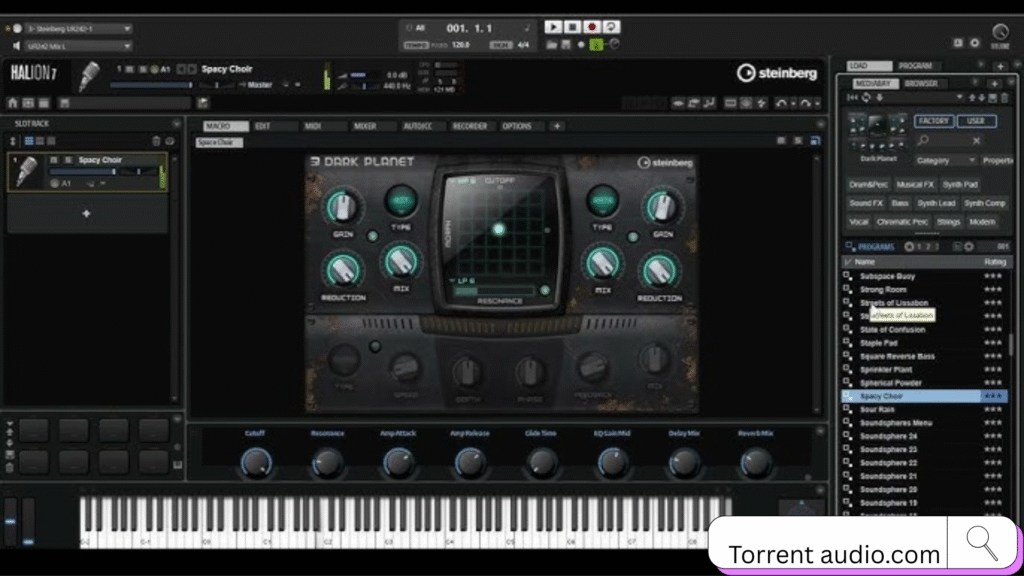Switch to the MIXER tab
This screenshot has height=576, width=1024.
364,126
